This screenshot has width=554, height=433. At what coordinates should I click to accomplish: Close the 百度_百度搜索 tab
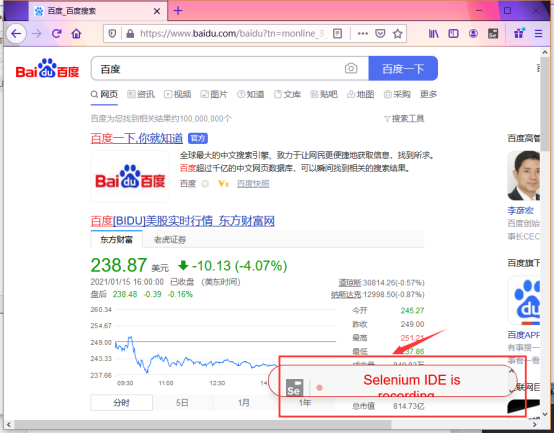pos(157,11)
